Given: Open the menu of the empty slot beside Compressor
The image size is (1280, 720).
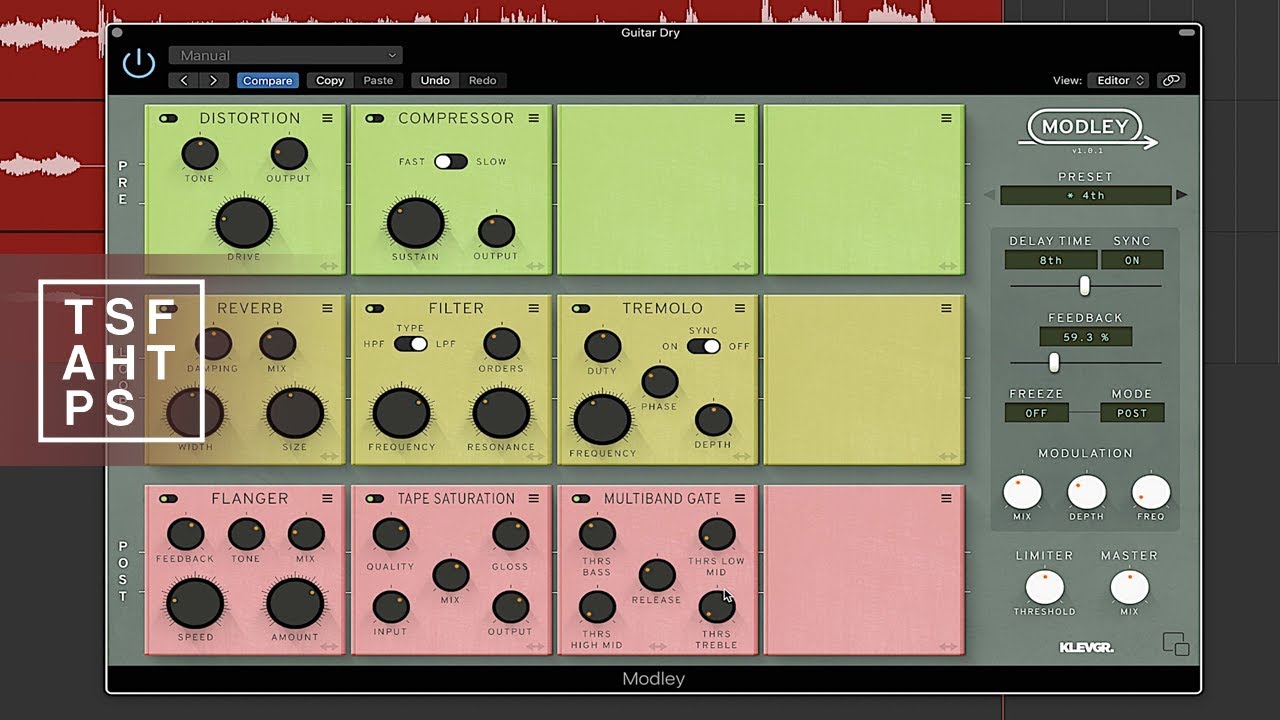Looking at the screenshot, I should click(x=740, y=119).
